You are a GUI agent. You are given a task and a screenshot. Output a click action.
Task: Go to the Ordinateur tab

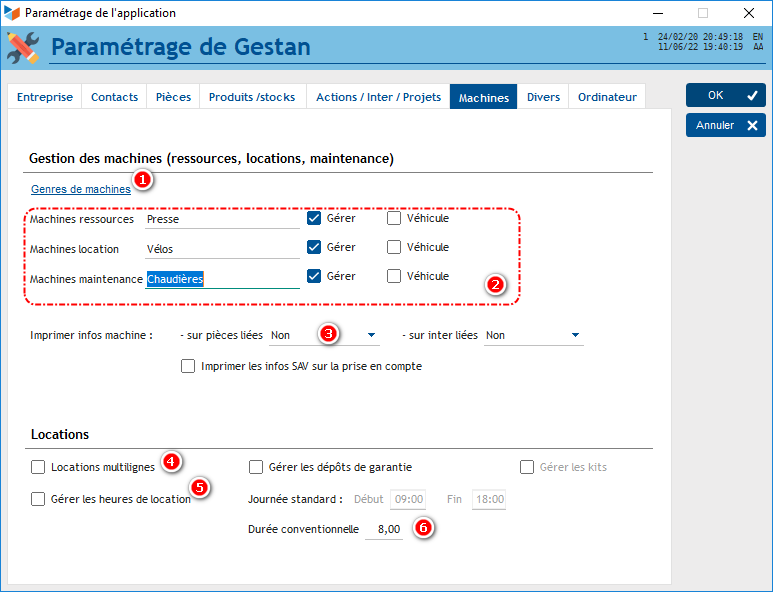(607, 97)
